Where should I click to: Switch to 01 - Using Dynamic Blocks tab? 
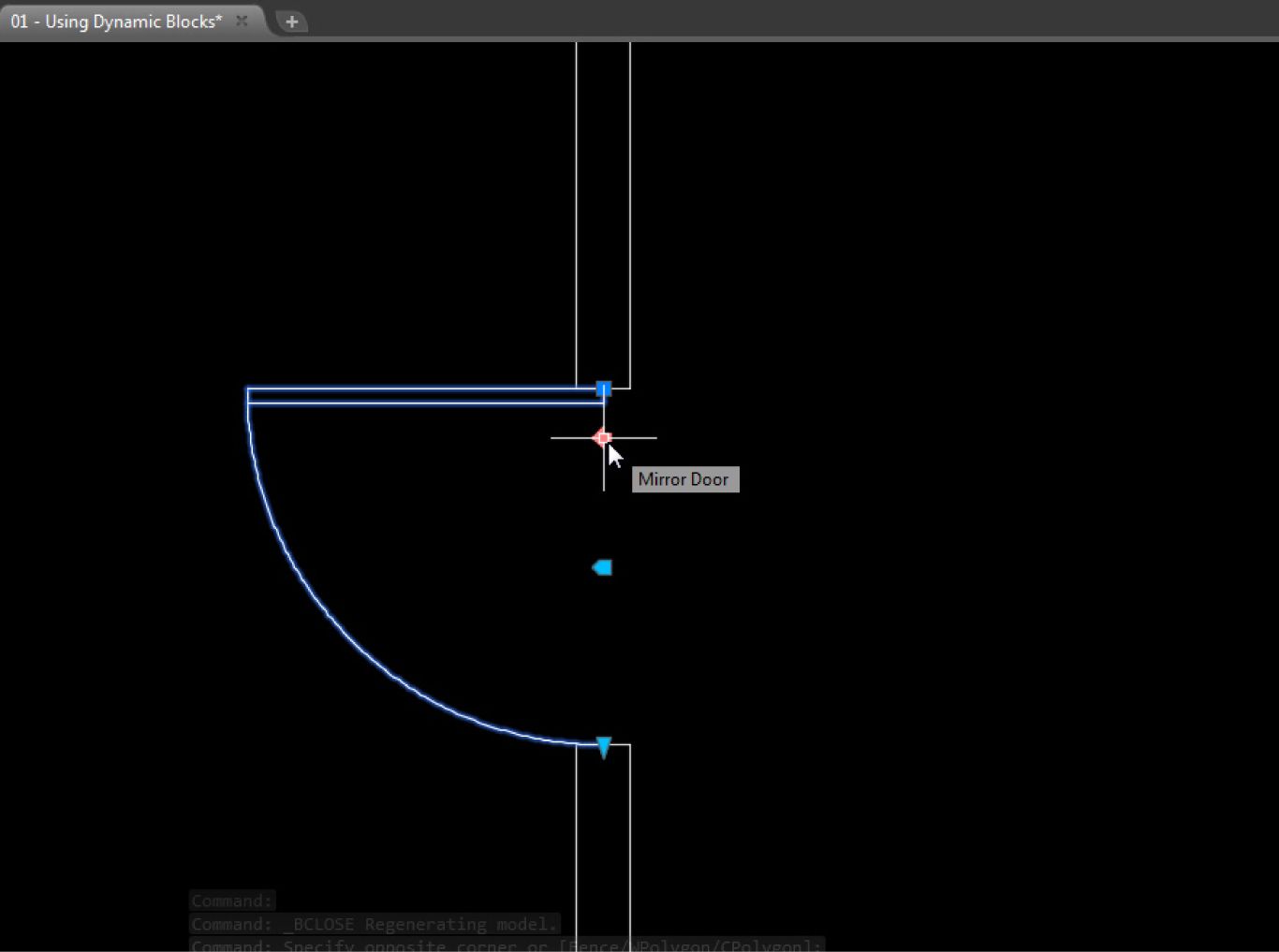(x=117, y=21)
